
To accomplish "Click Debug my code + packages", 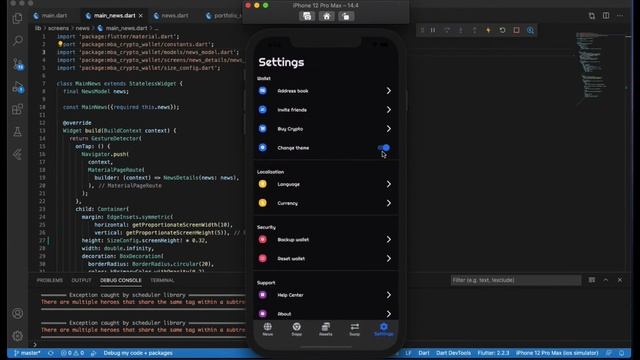I will [138, 353].
